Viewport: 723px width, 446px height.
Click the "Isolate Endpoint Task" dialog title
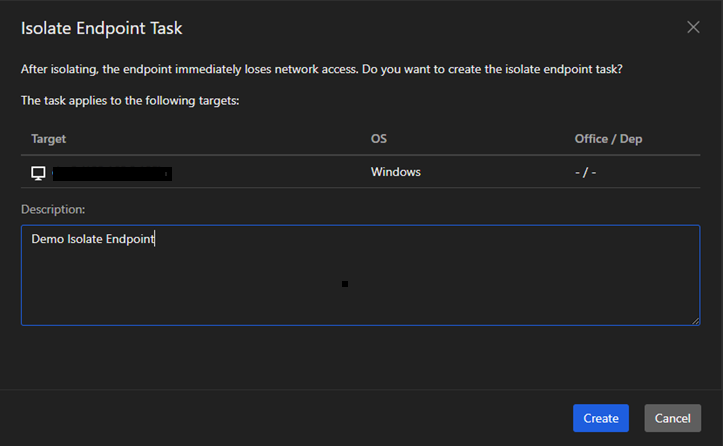102,28
